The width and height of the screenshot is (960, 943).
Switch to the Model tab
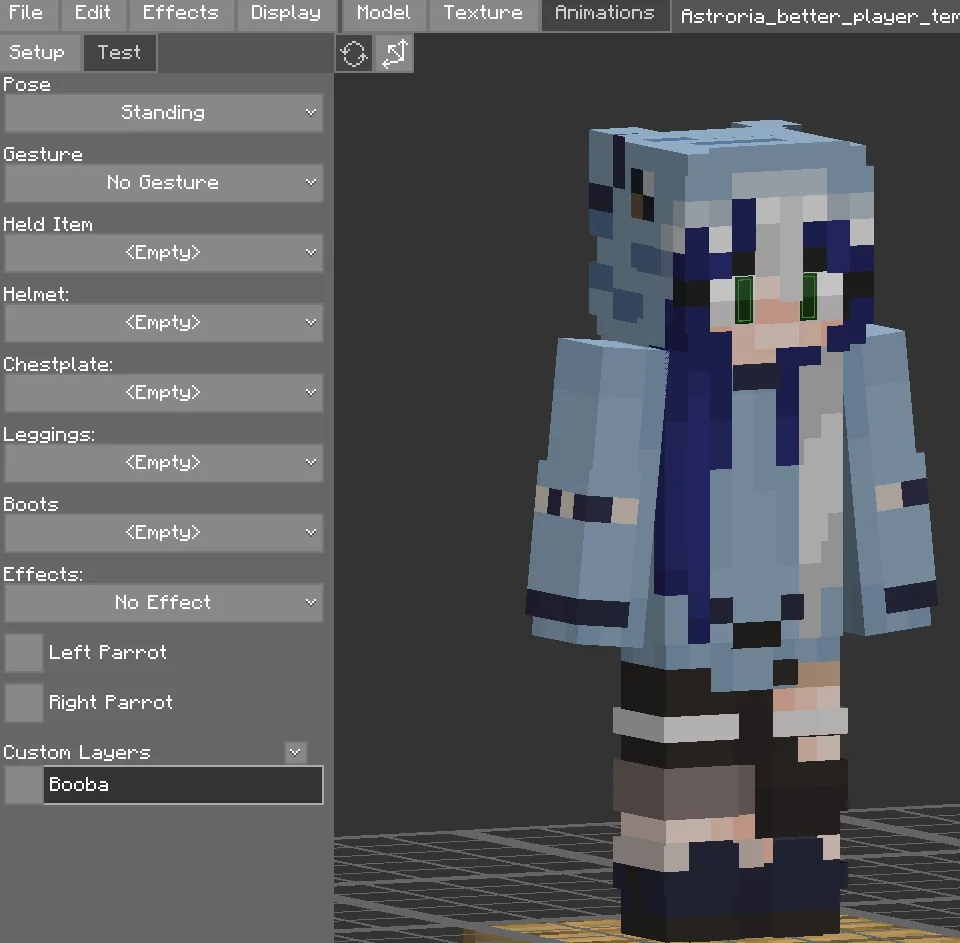tap(384, 13)
